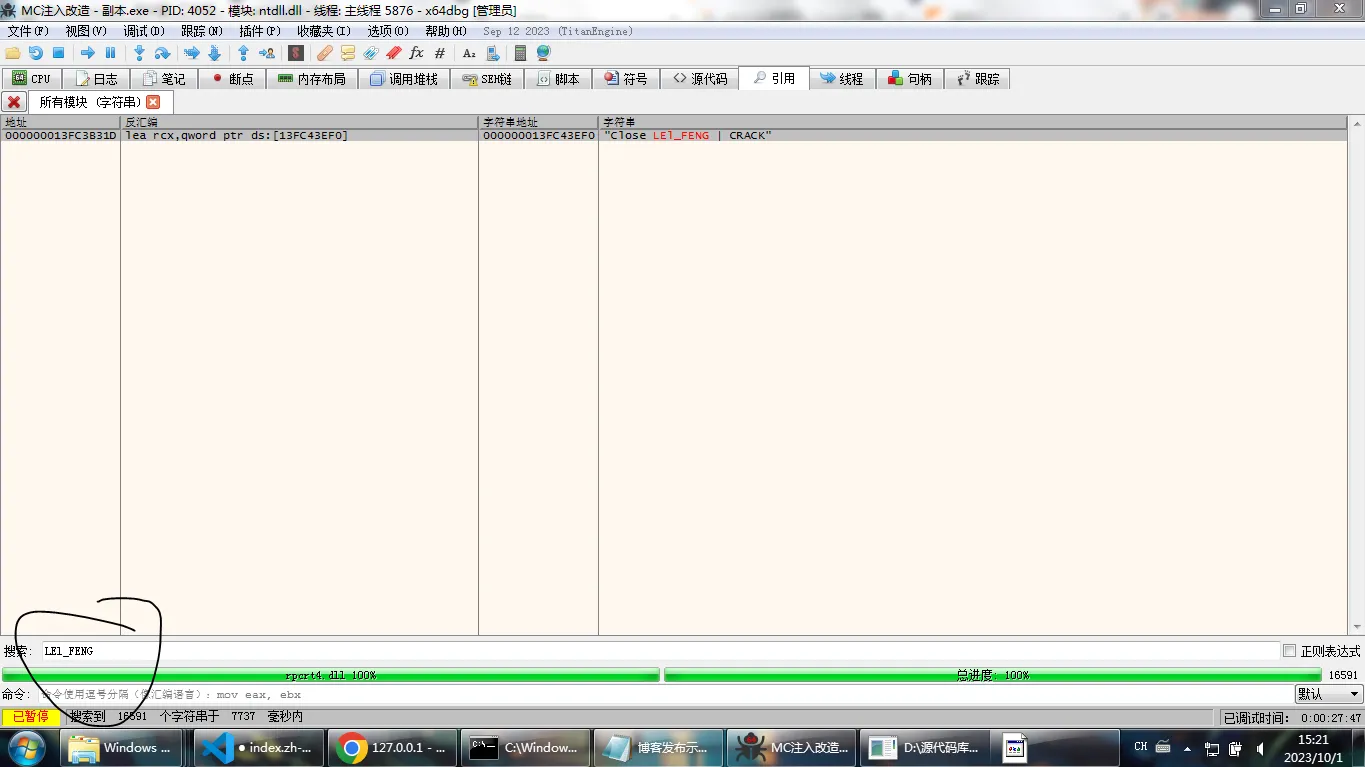Click the Step Over toolbar icon
The height and width of the screenshot is (767, 1365).
pos(162,53)
